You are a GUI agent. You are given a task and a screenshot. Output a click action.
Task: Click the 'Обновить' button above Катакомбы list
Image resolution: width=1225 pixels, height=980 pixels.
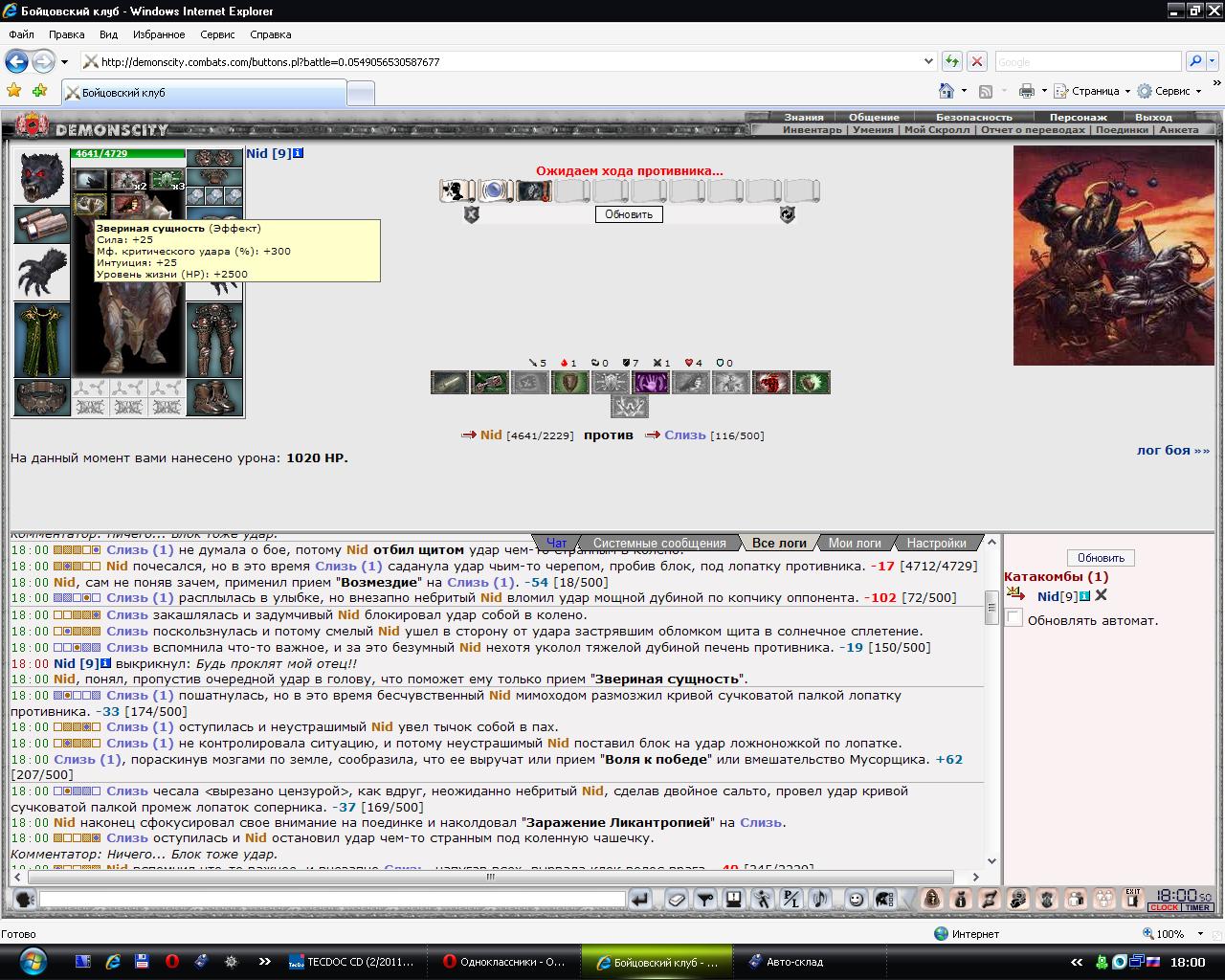pyautogui.click(x=1101, y=558)
